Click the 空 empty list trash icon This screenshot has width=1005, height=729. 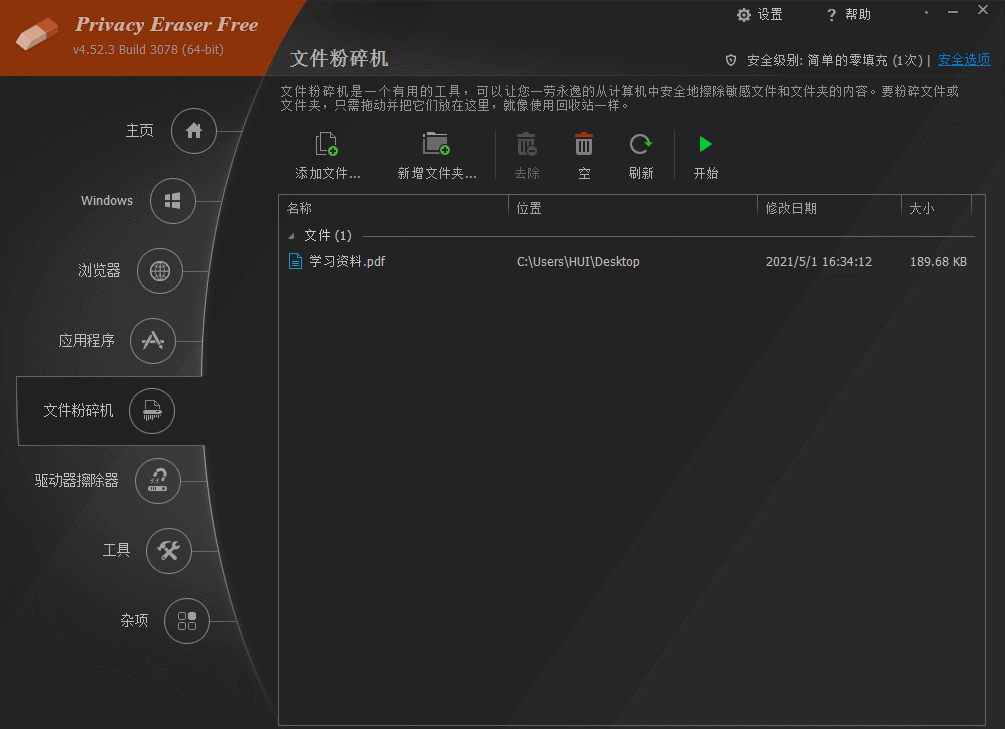coord(584,144)
